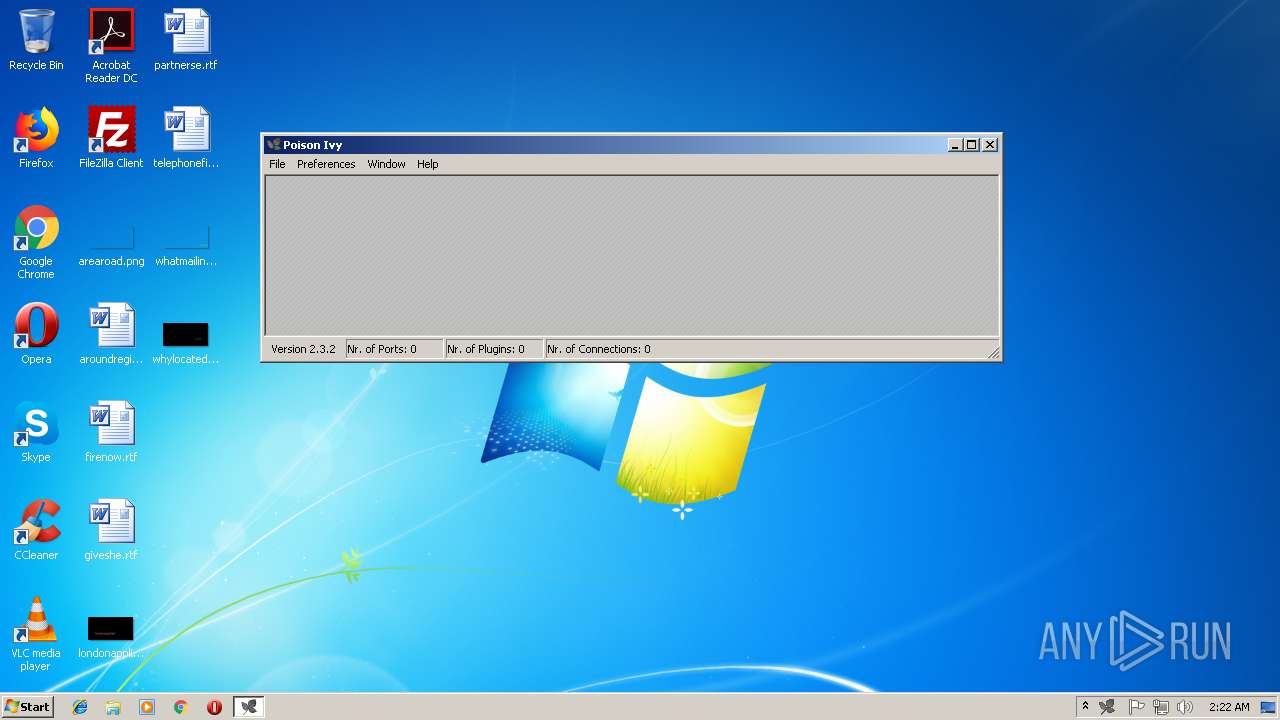
Task: Select the londonappli... file icon
Action: click(111, 637)
